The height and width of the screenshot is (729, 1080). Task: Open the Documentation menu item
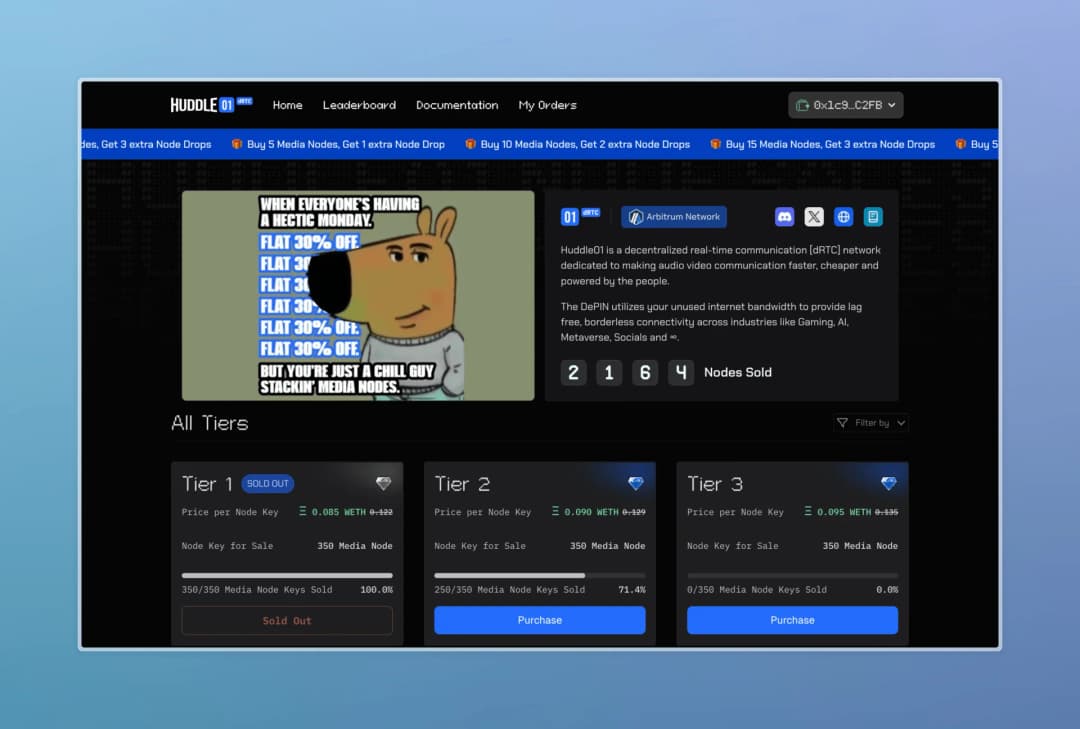457,105
